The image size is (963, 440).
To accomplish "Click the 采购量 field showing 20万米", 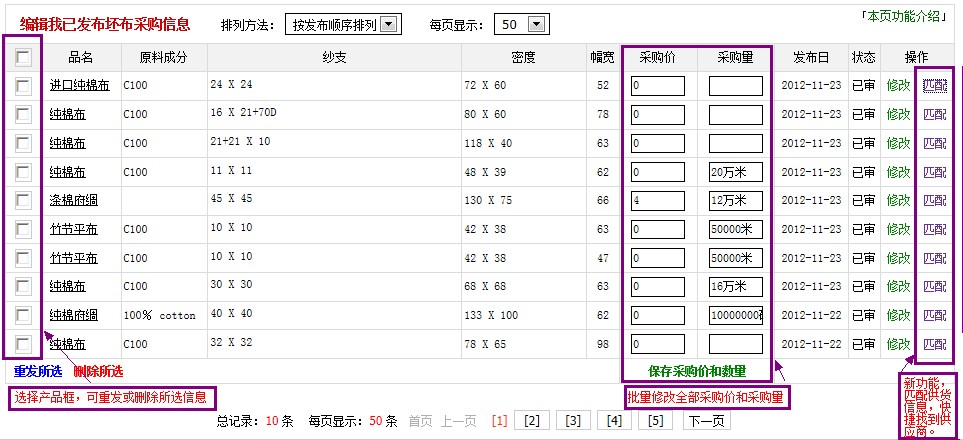I will click(x=735, y=172).
